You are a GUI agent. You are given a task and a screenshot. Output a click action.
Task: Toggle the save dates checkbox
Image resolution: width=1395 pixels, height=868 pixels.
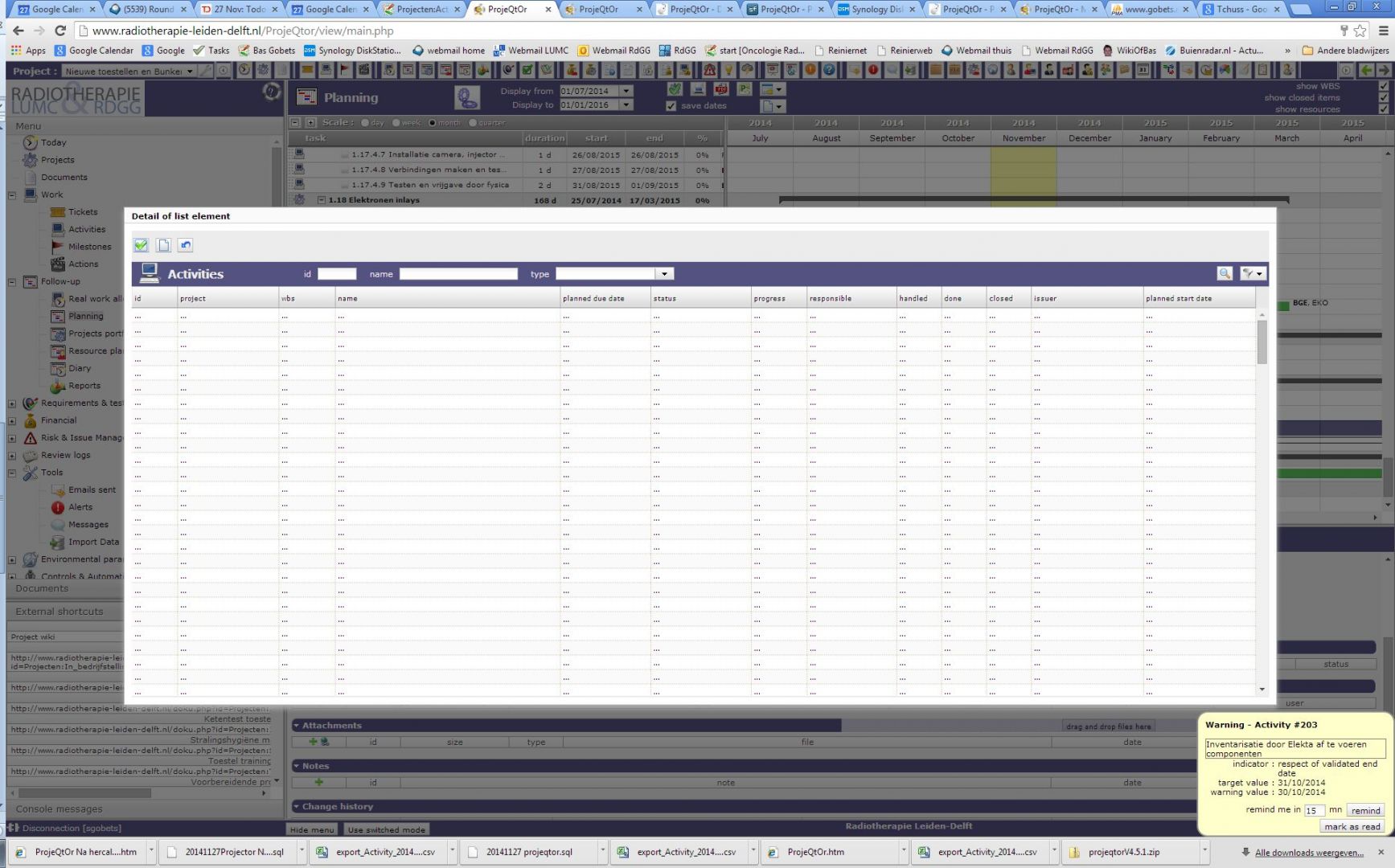click(x=671, y=105)
